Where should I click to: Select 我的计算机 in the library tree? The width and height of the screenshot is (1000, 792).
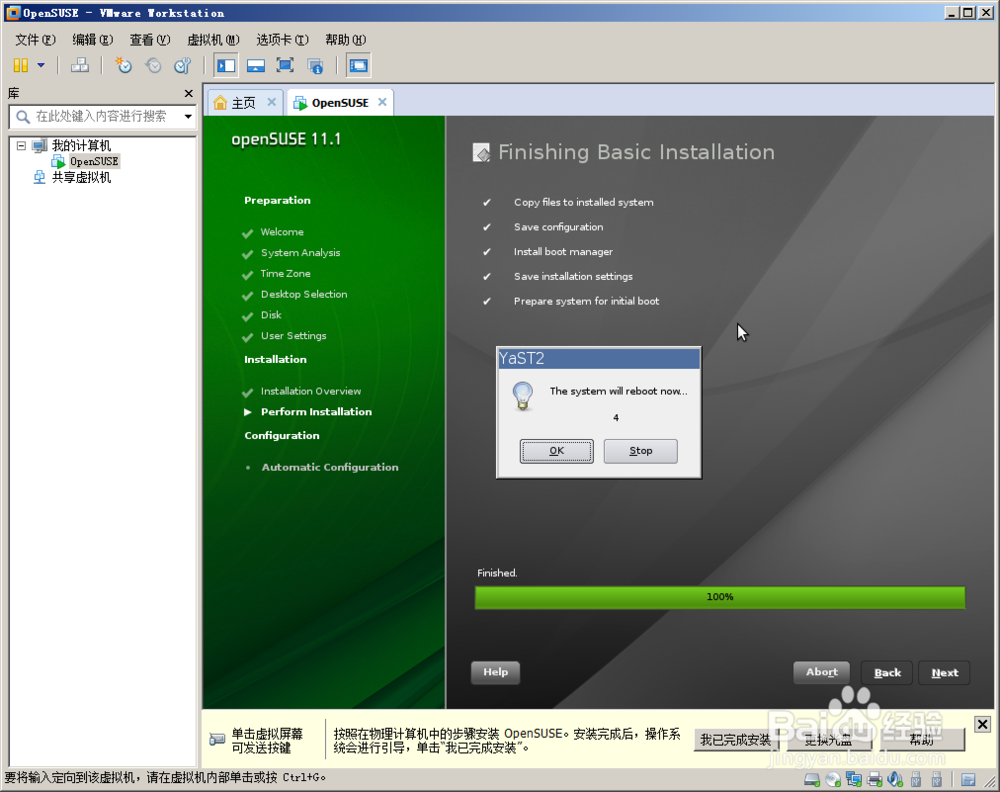81,145
